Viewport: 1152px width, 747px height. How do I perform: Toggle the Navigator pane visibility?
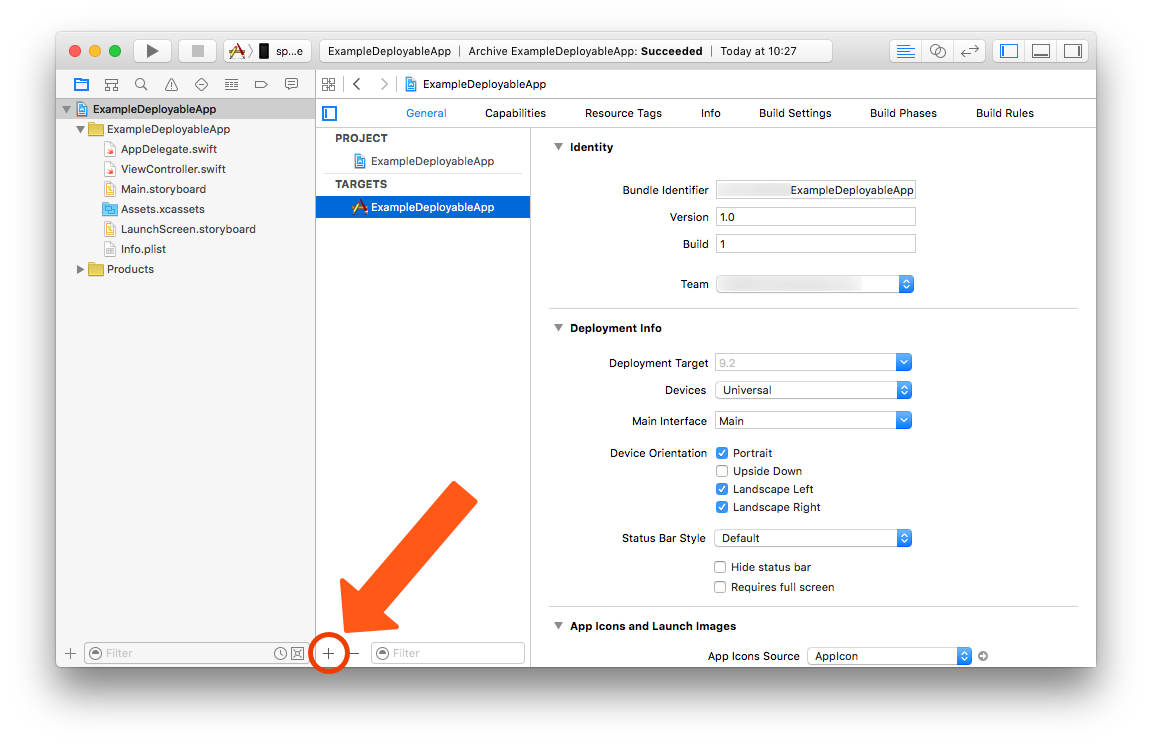coord(1009,51)
